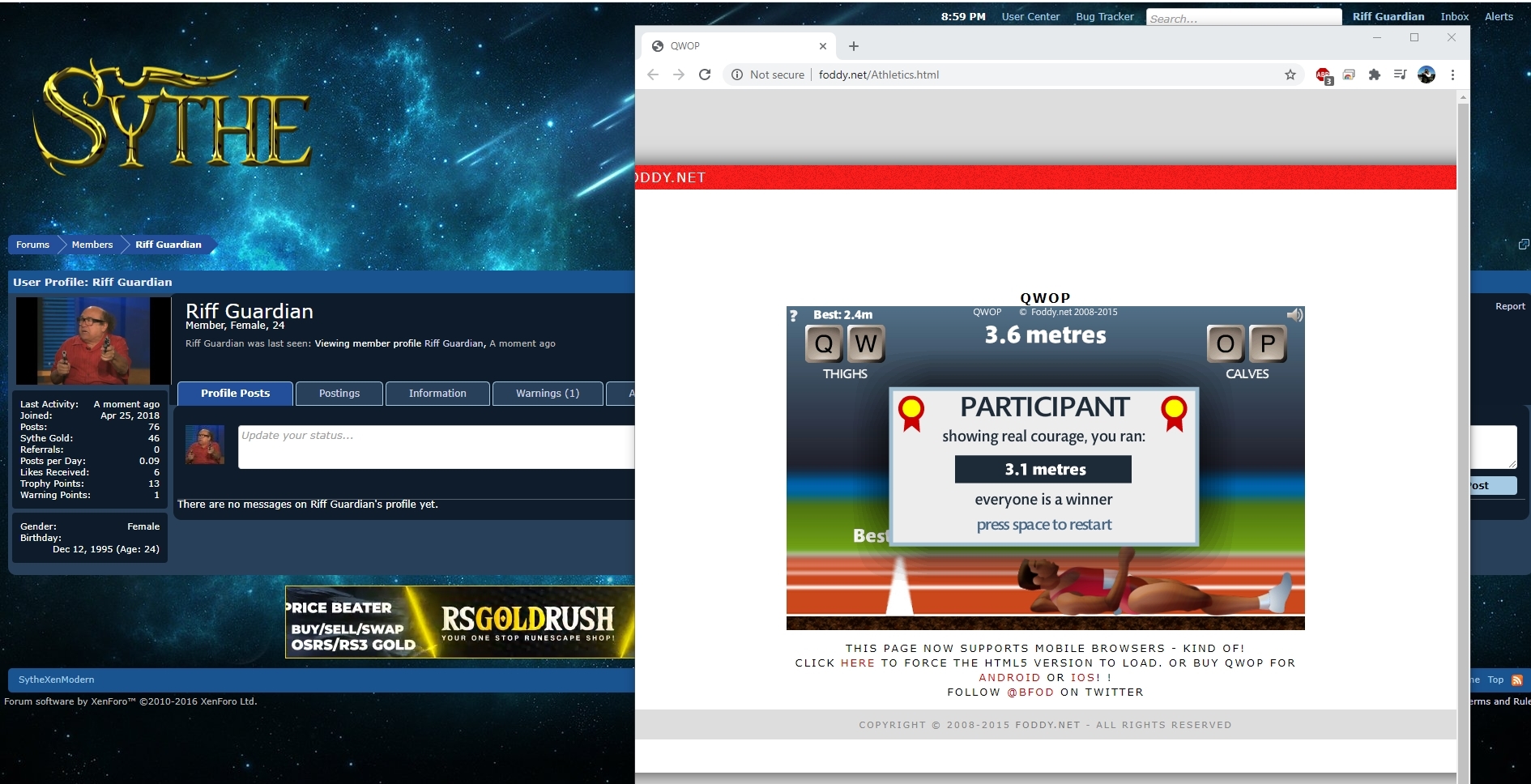
Task: Reload the foddy.net page
Action: [x=705, y=75]
